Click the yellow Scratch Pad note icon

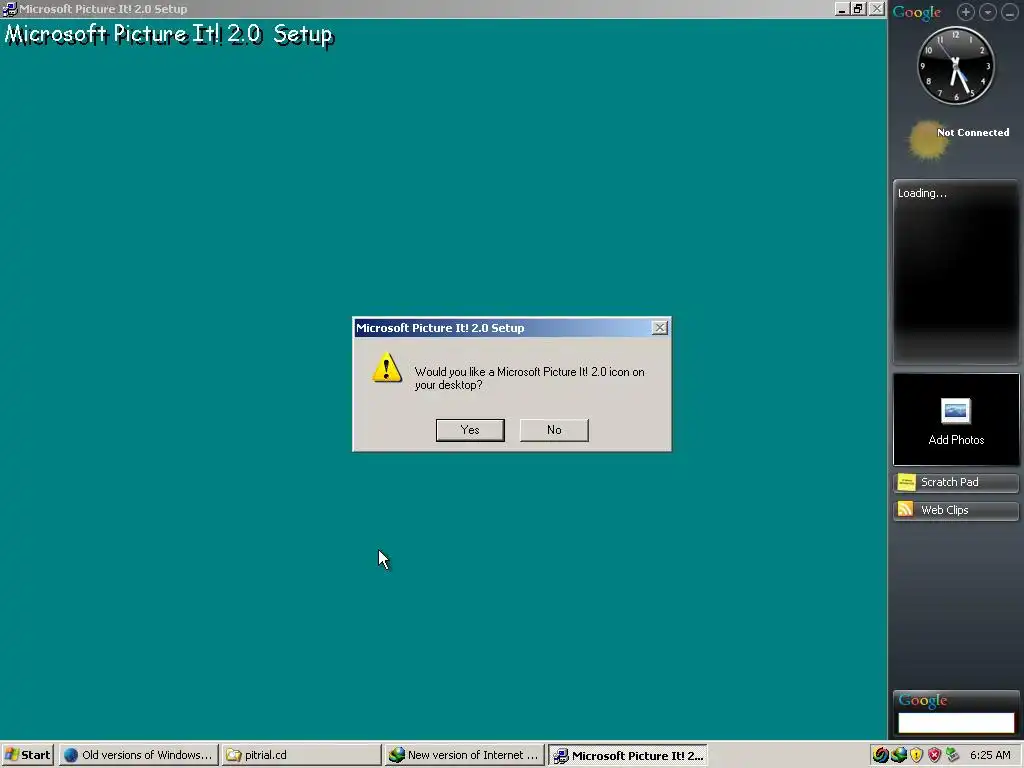(x=906, y=483)
